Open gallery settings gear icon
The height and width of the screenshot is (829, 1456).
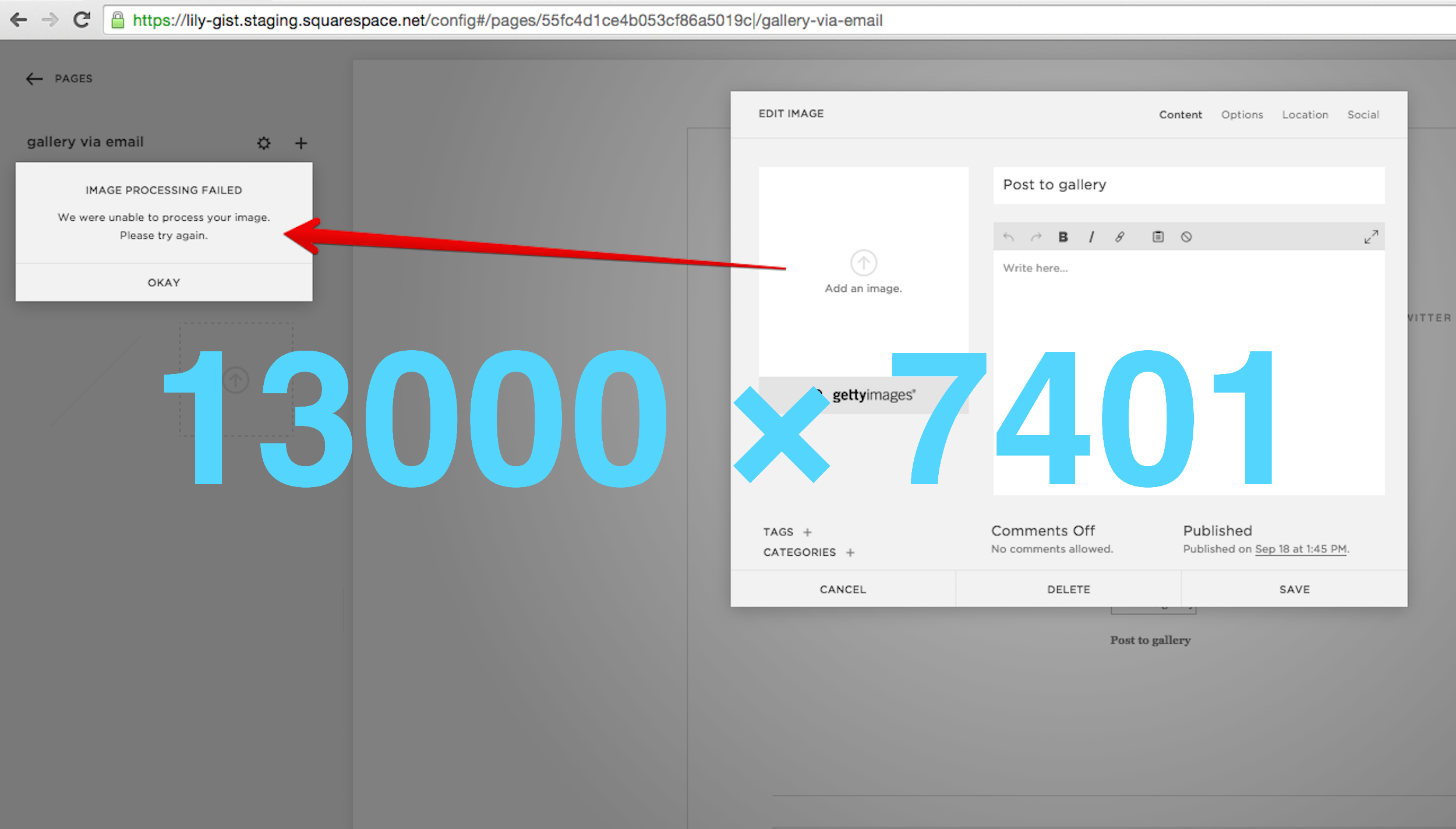click(264, 143)
